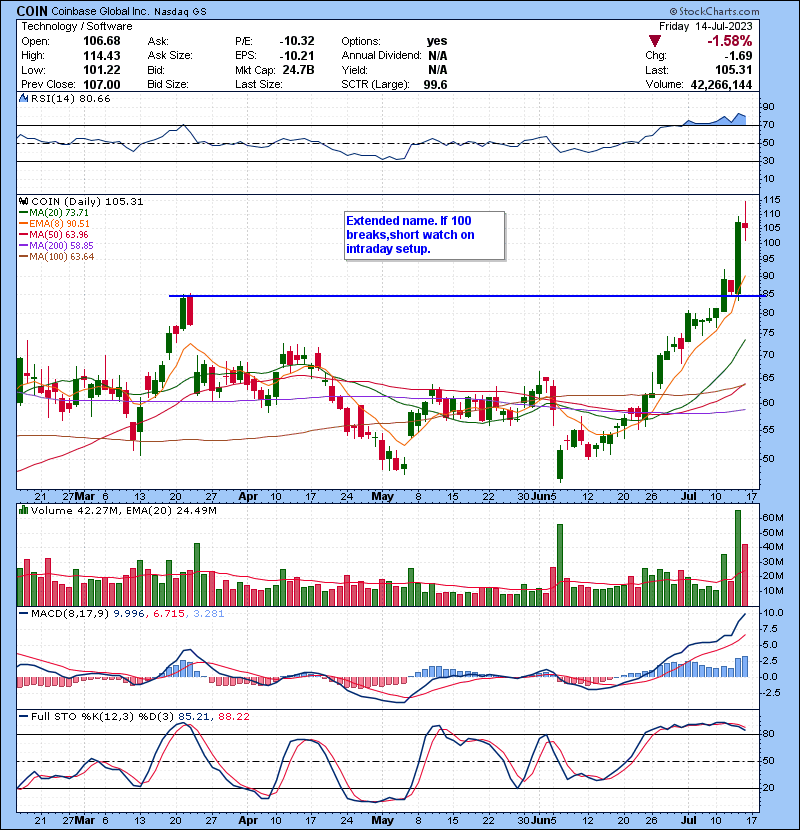The height and width of the screenshot is (830, 800).
Task: Click the Ask Size label
Action: point(170,56)
